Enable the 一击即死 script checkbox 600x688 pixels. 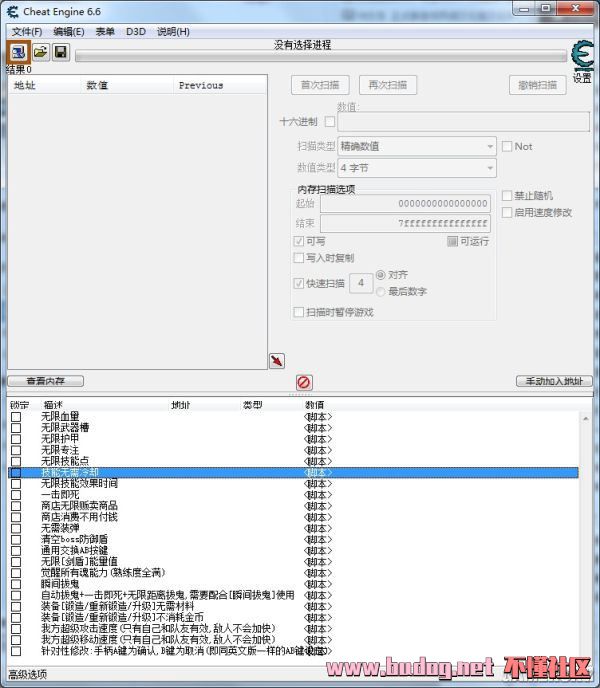point(16,494)
